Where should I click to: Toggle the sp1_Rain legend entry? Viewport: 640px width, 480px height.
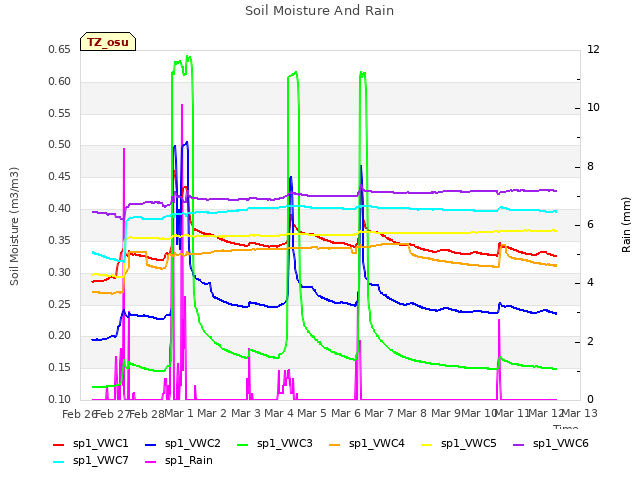[179, 461]
